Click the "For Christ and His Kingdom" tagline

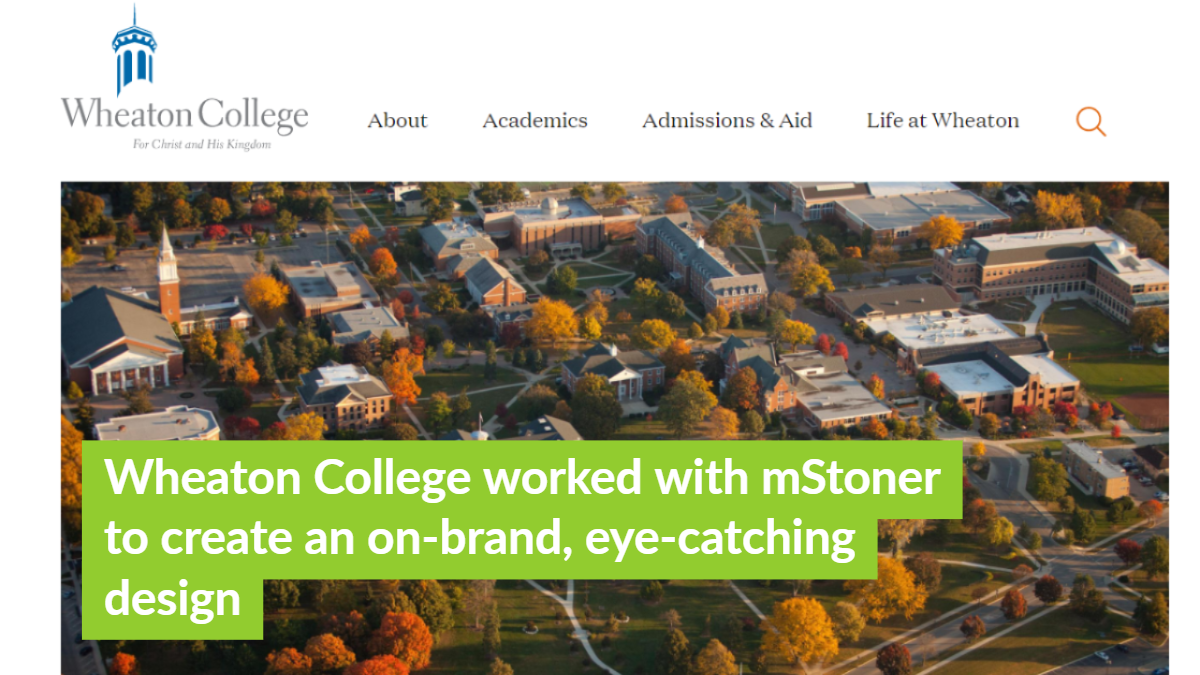coord(202,144)
